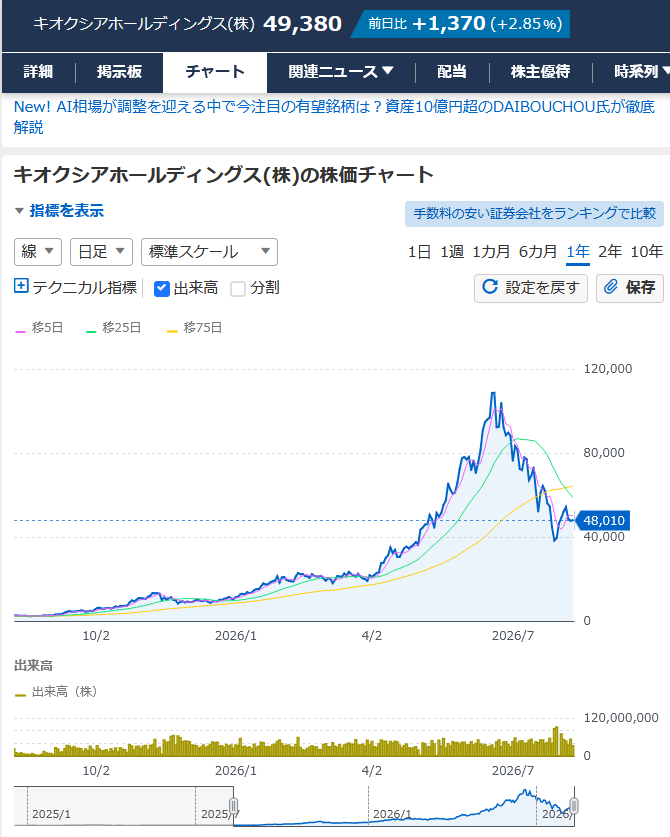Click 設定を戻す reset button
The width and height of the screenshot is (670, 837).
[x=531, y=288]
